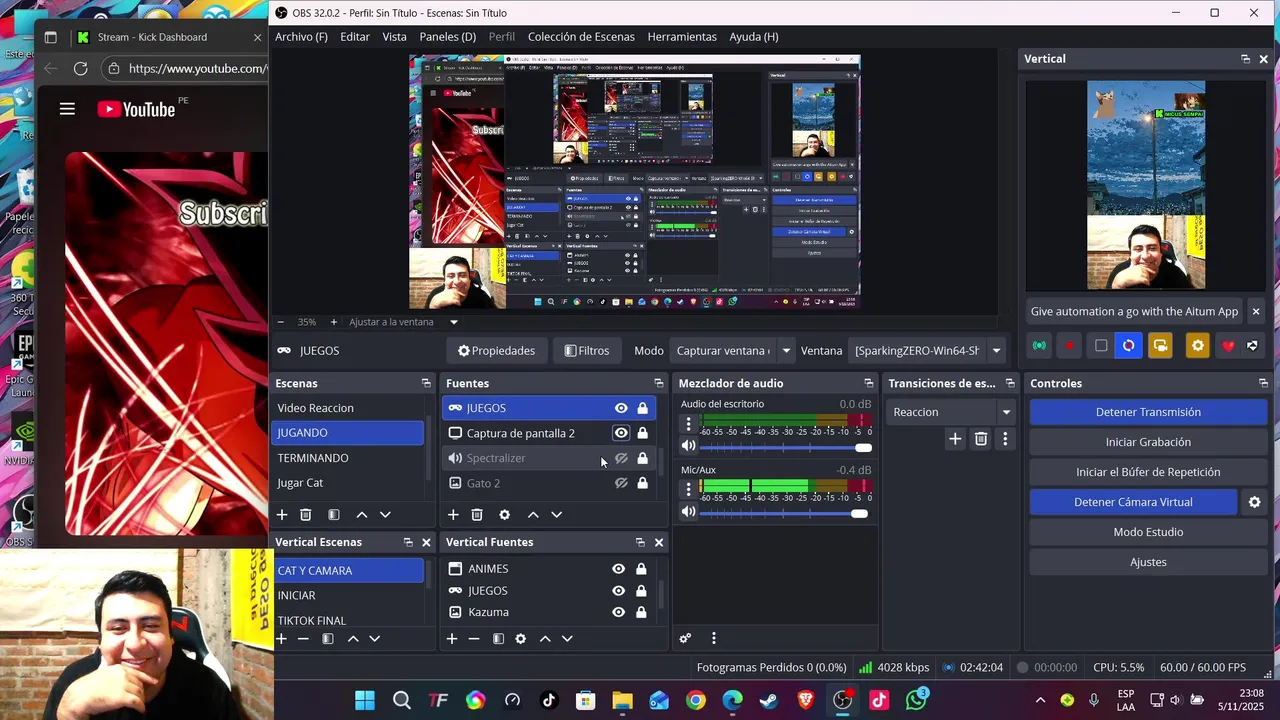Zoom out preview with minus icon
The image size is (1280, 720).
coord(281,322)
